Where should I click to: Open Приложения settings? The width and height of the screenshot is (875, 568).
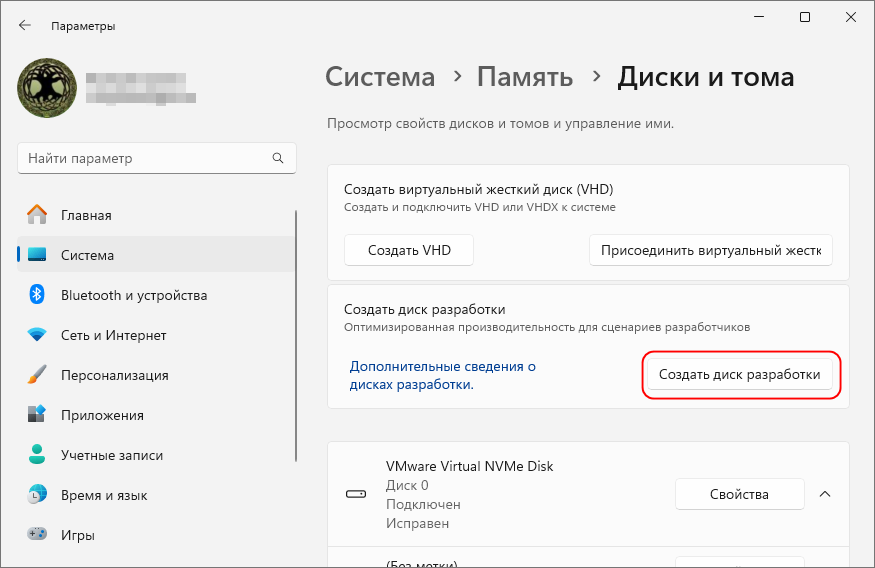156,415
